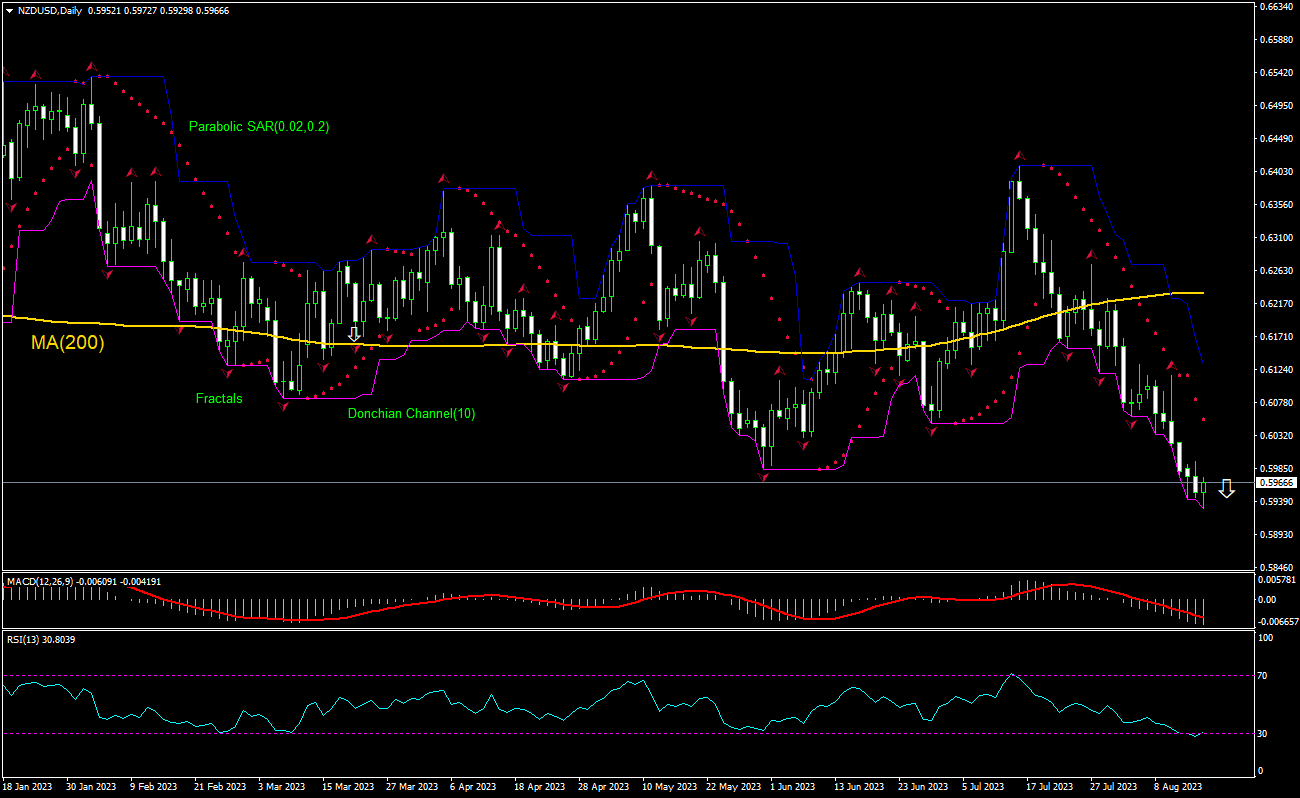Click the up fractal above the May high
The width and height of the screenshot is (1300, 798).
click(650, 176)
